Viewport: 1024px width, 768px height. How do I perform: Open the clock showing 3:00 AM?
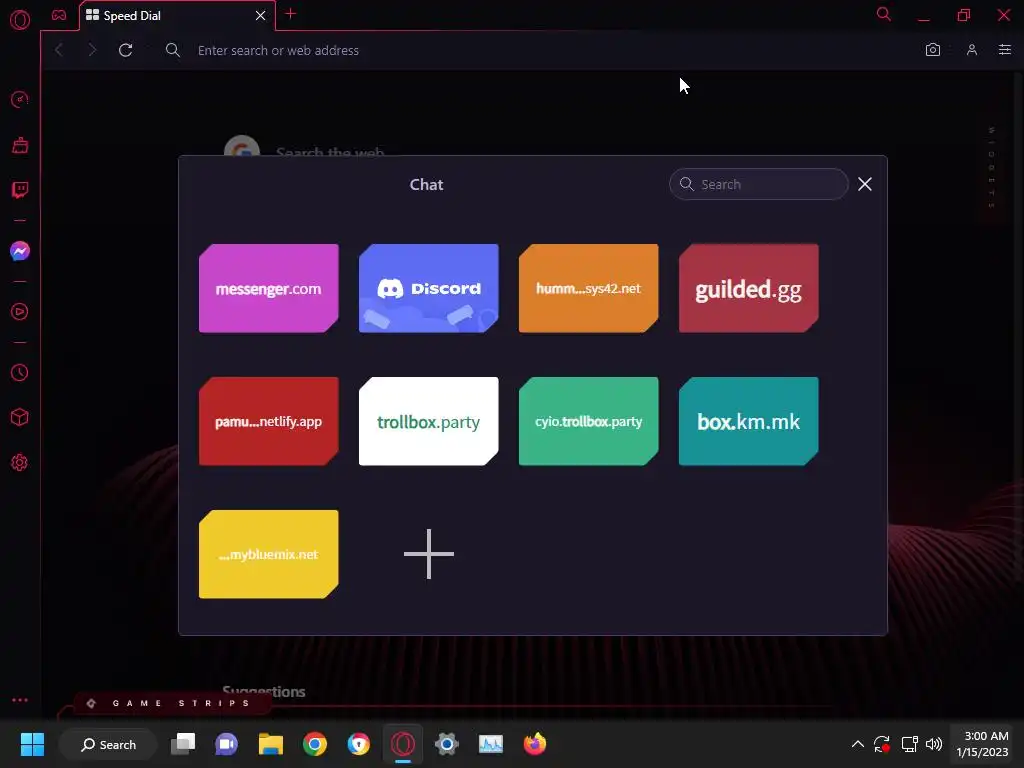(982, 744)
